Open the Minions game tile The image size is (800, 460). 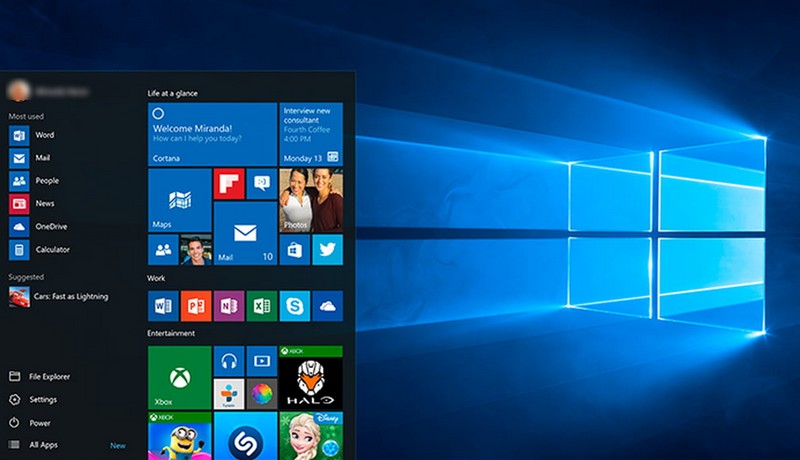(180, 436)
